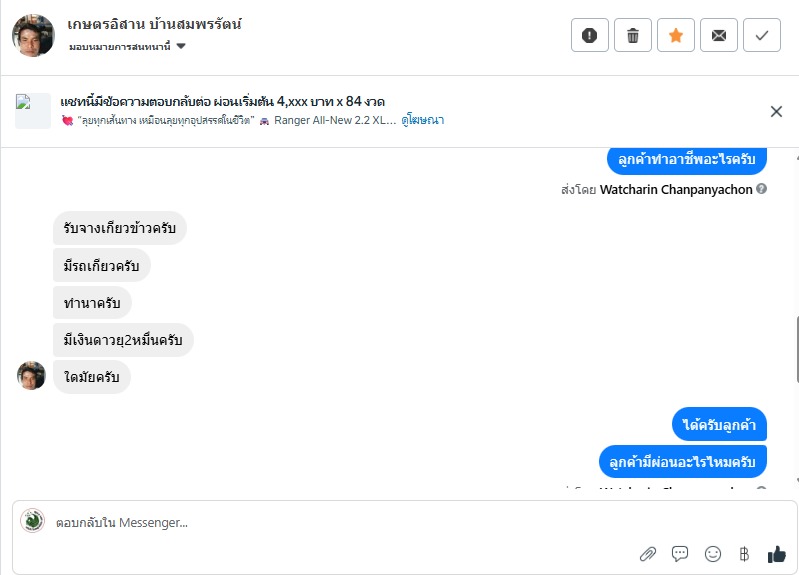Mark conversation done with the checkmark

tap(762, 35)
